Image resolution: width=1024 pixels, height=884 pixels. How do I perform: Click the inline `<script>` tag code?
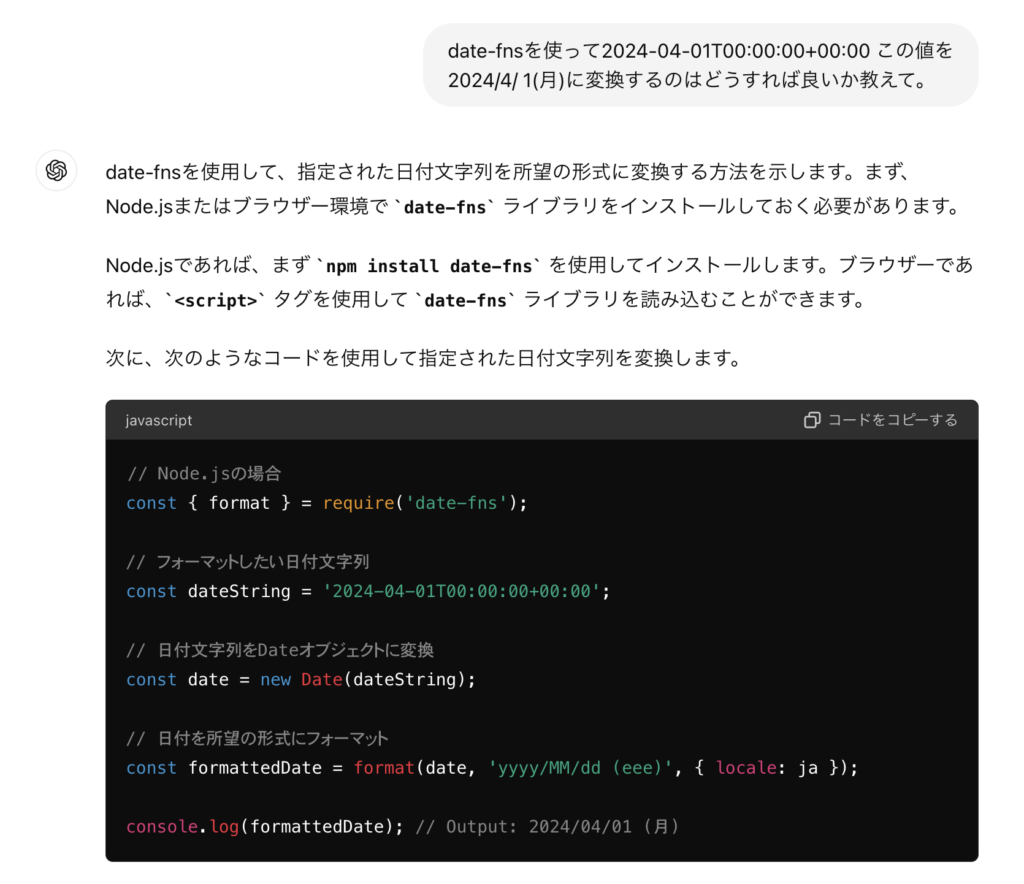216,300
